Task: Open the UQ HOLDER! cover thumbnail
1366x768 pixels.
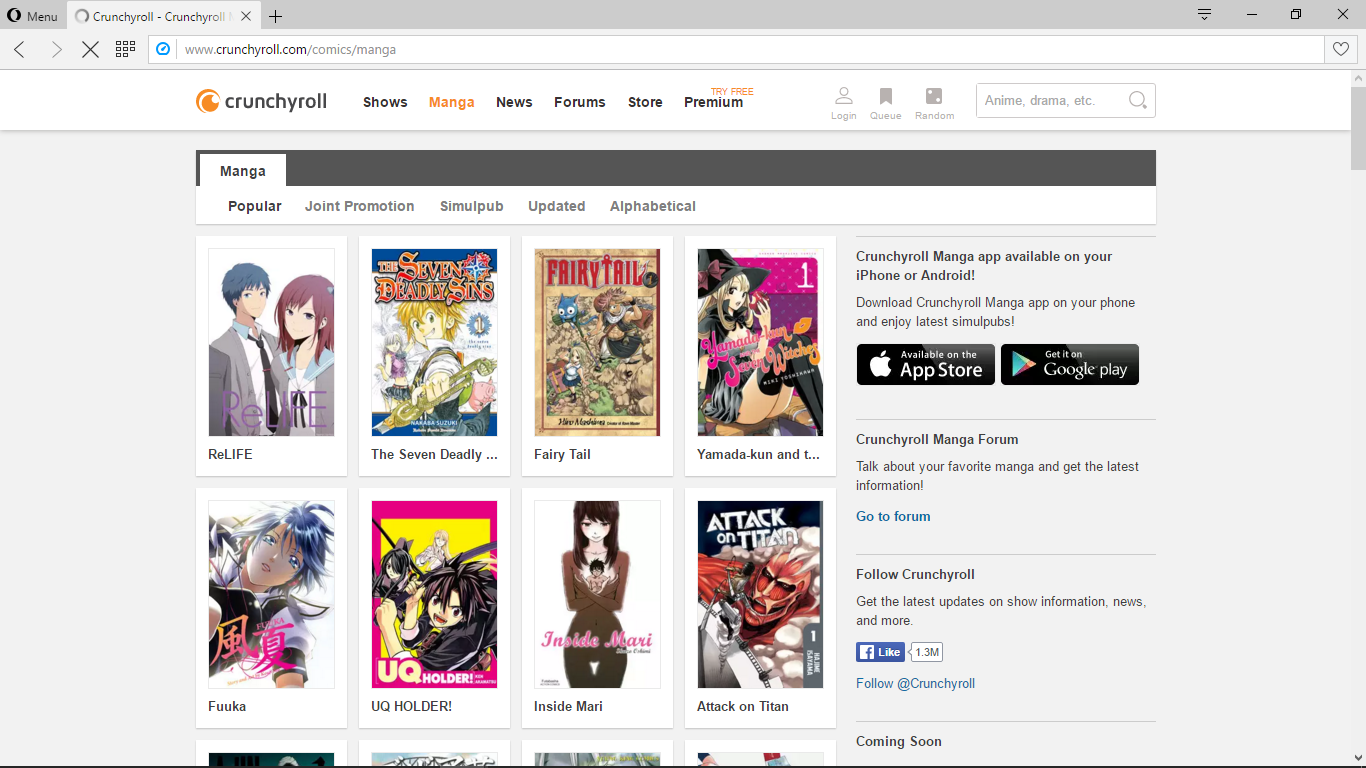Action: [x=434, y=594]
